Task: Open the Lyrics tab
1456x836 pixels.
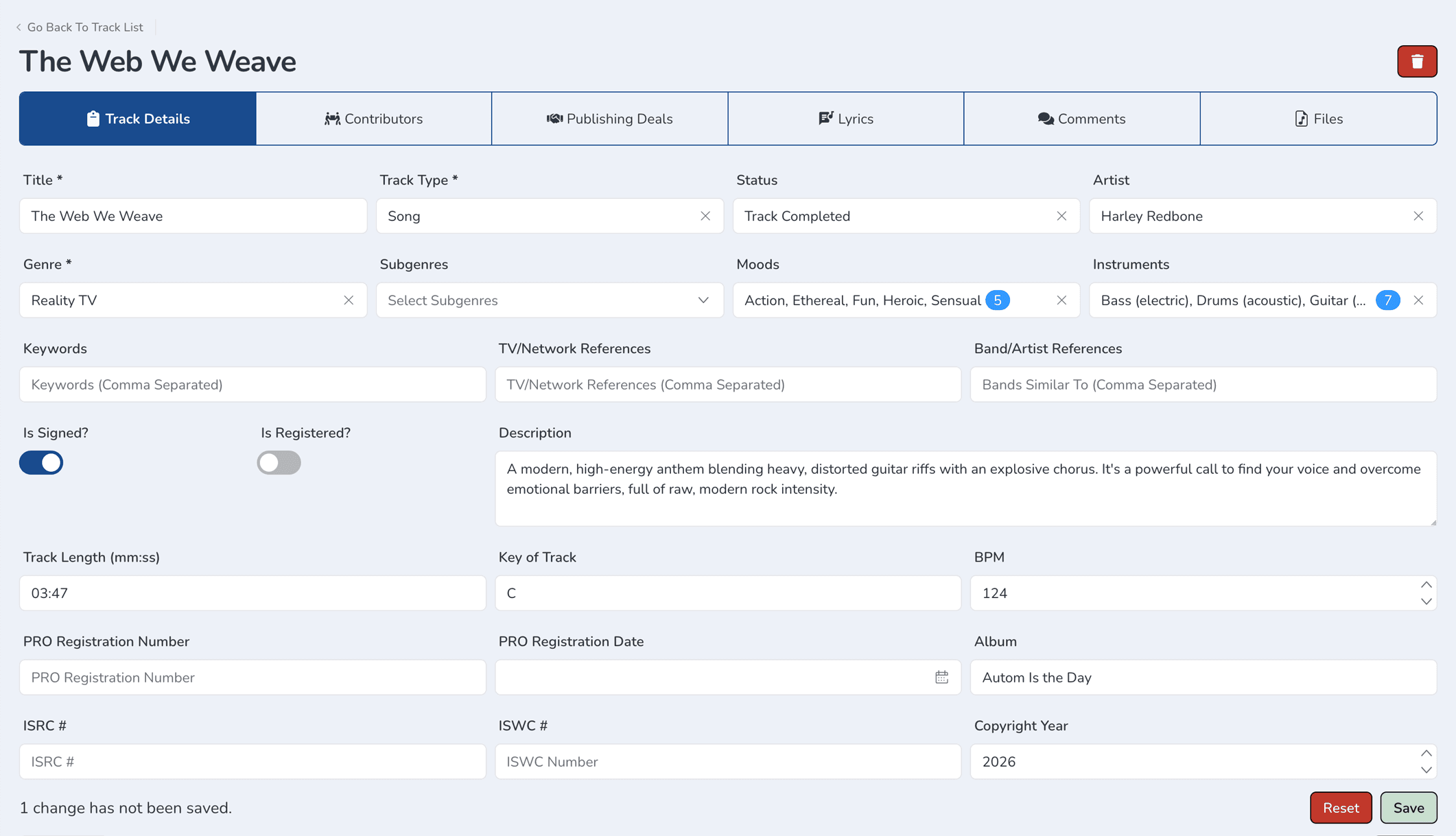Action: click(846, 119)
